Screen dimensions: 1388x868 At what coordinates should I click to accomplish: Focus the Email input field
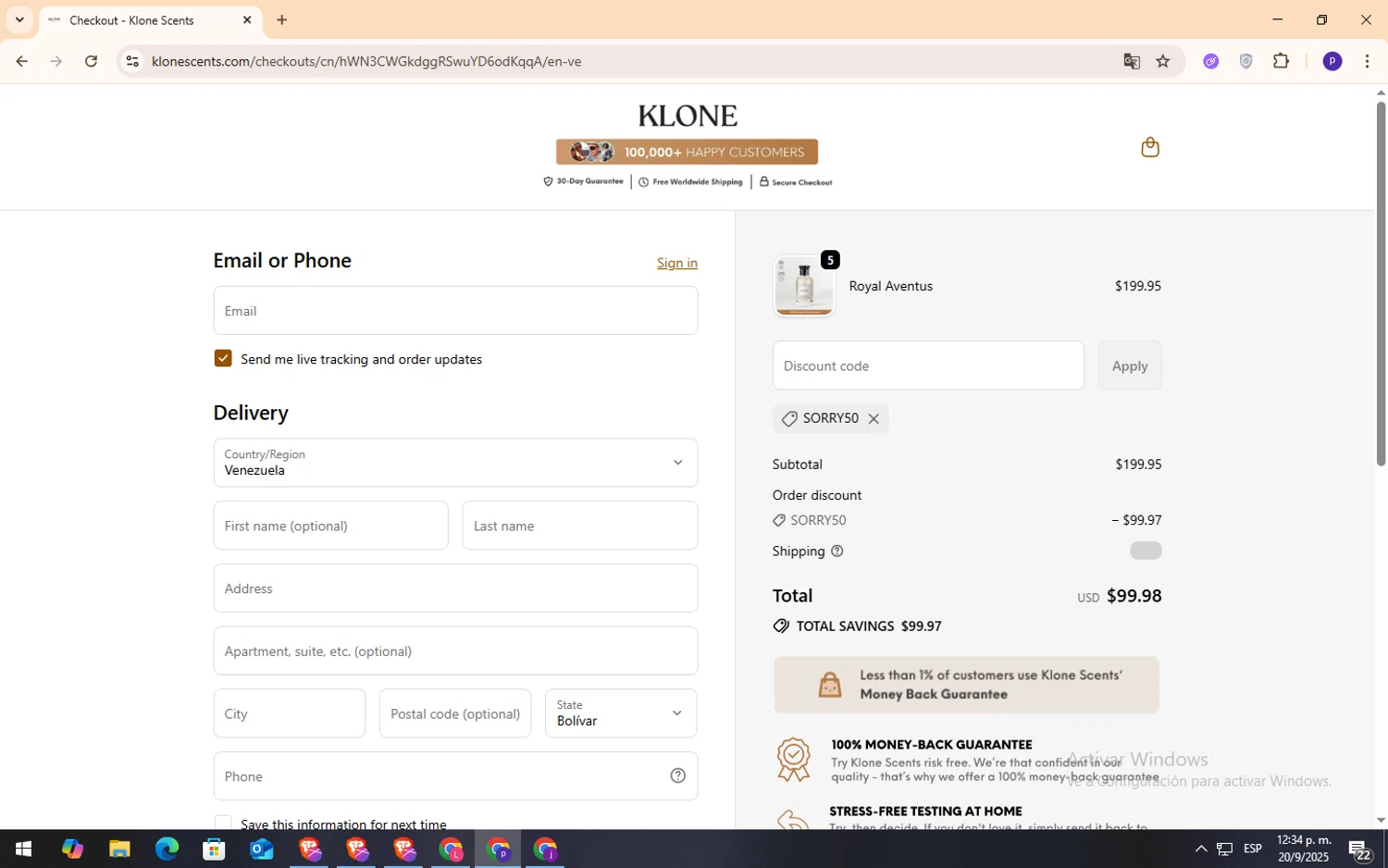point(455,310)
